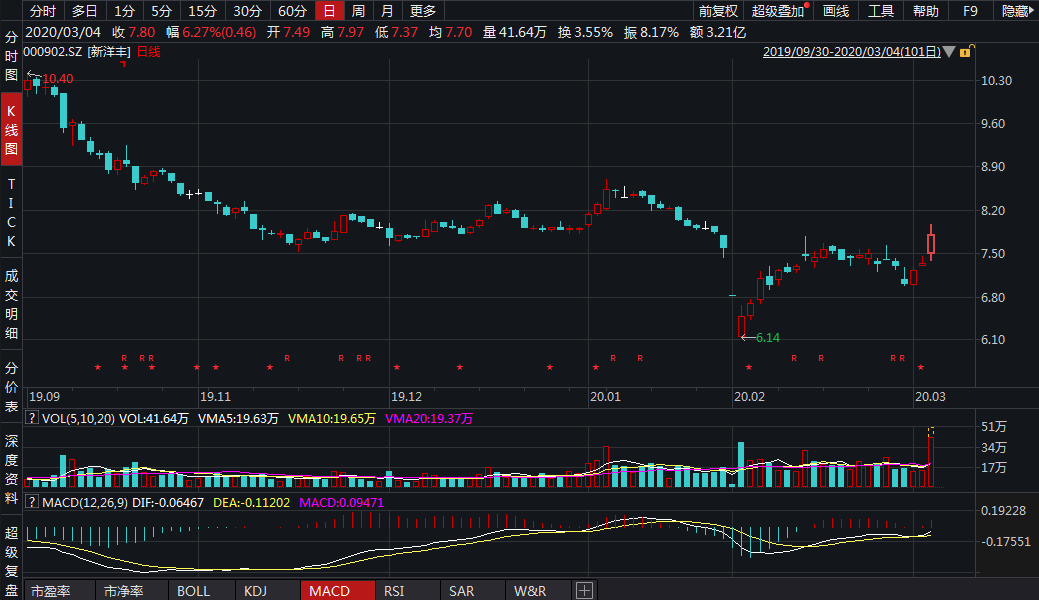The image size is (1039, 600).
Task: Expand the 隐藏 panel arrow
Action: point(1016,11)
